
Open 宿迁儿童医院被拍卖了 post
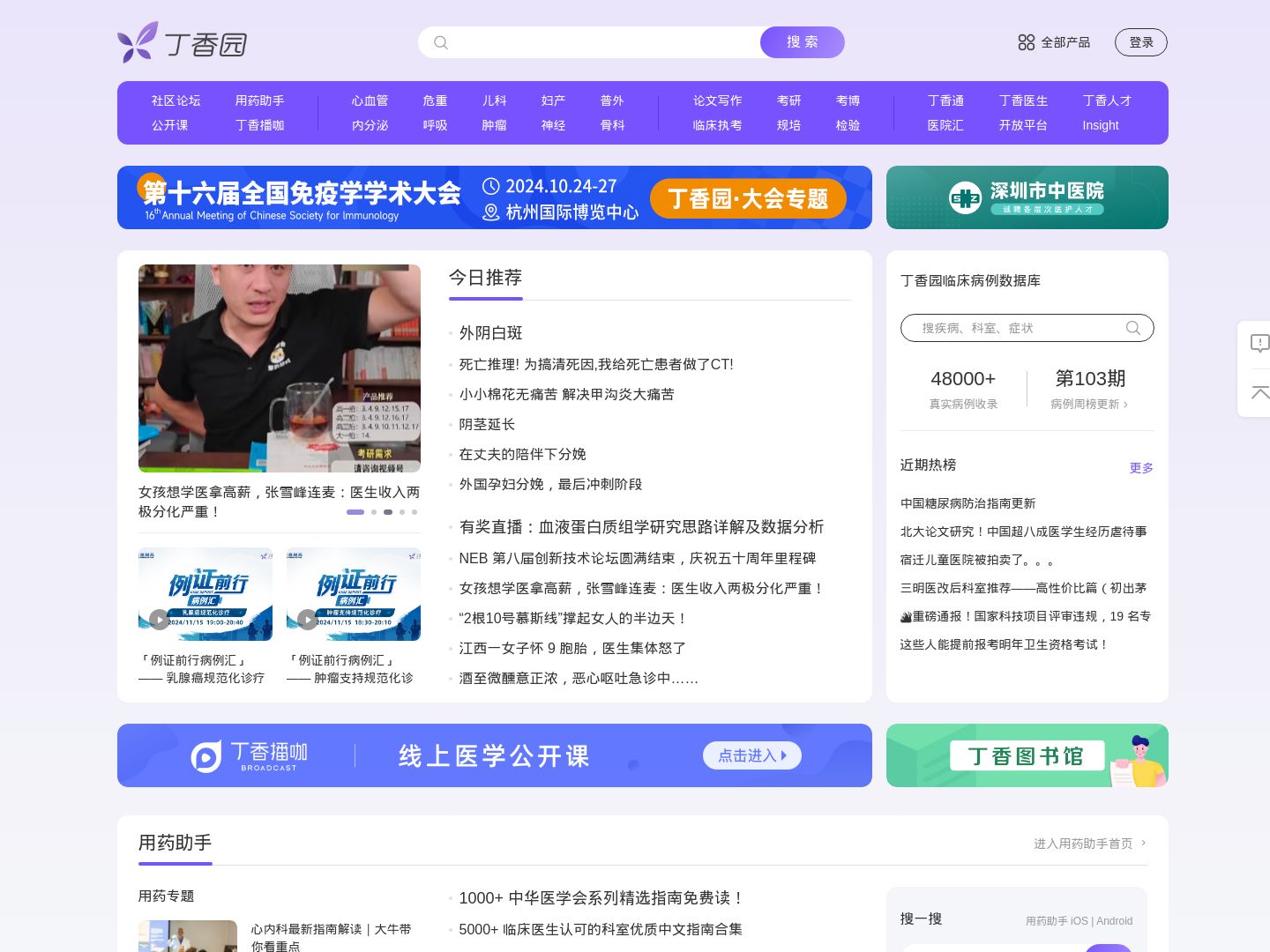[x=977, y=560]
